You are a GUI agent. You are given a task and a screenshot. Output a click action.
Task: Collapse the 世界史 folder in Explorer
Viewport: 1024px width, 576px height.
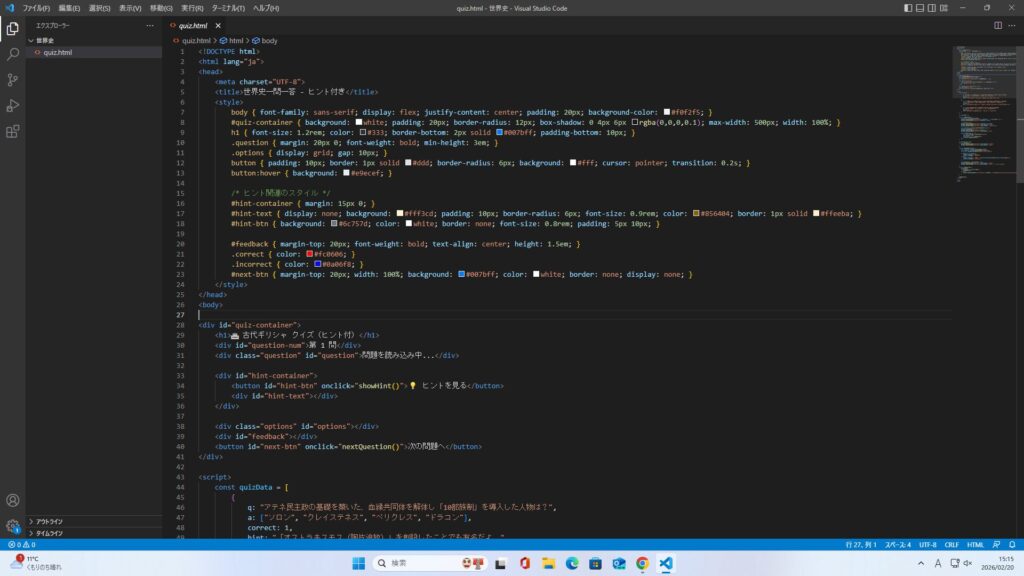coord(45,40)
